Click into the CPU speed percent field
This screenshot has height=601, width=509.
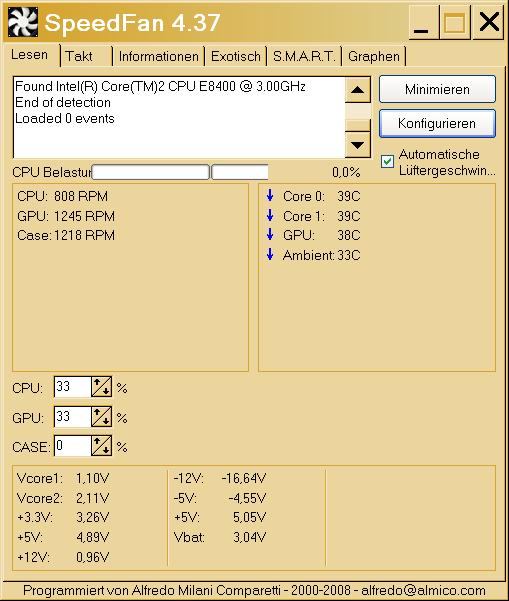[72, 387]
